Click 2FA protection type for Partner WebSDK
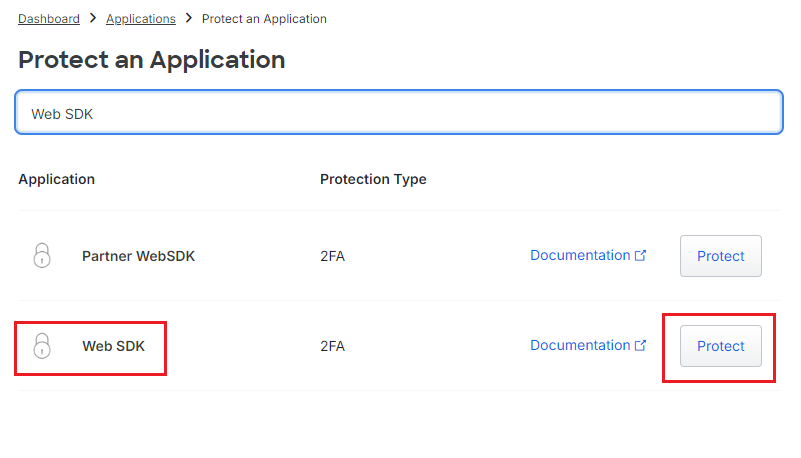Screen dimensions: 801x458 (x=332, y=256)
